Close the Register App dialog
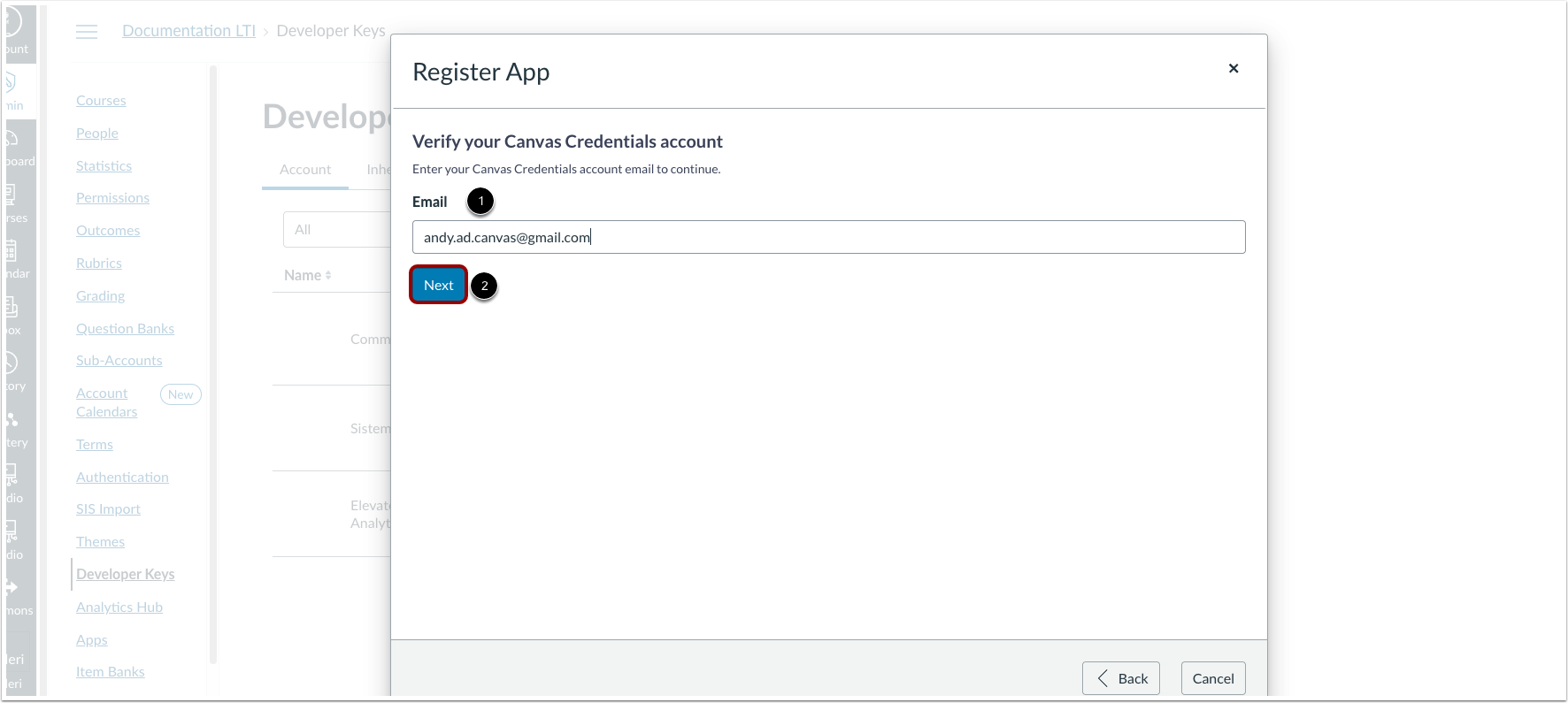The width and height of the screenshot is (1568, 703). pos(1234,68)
